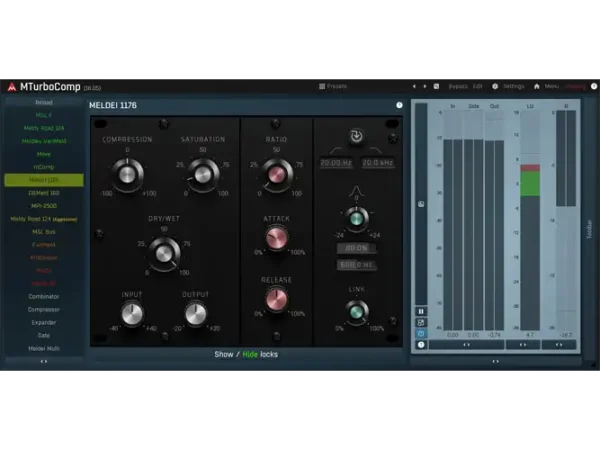The width and height of the screenshot is (600, 450).
Task: Open the Presets menu label
Action: 337,86
